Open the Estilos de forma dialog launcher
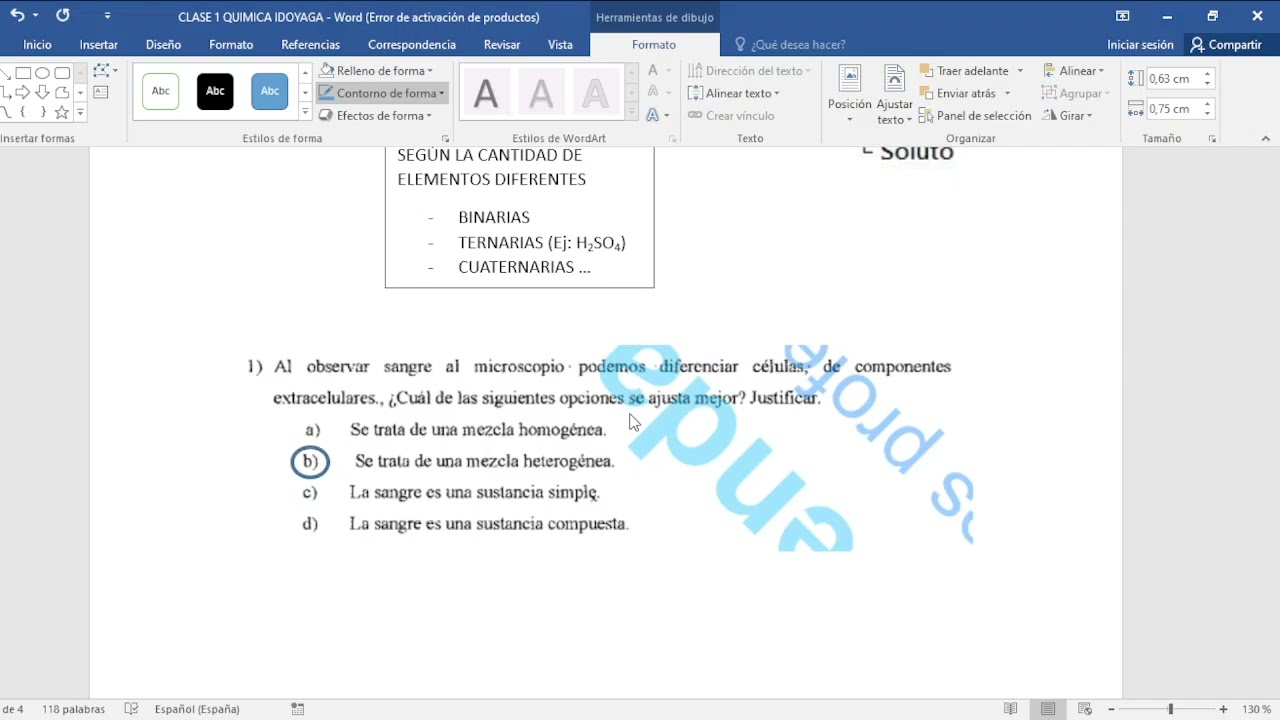The image size is (1280, 720). point(445,139)
